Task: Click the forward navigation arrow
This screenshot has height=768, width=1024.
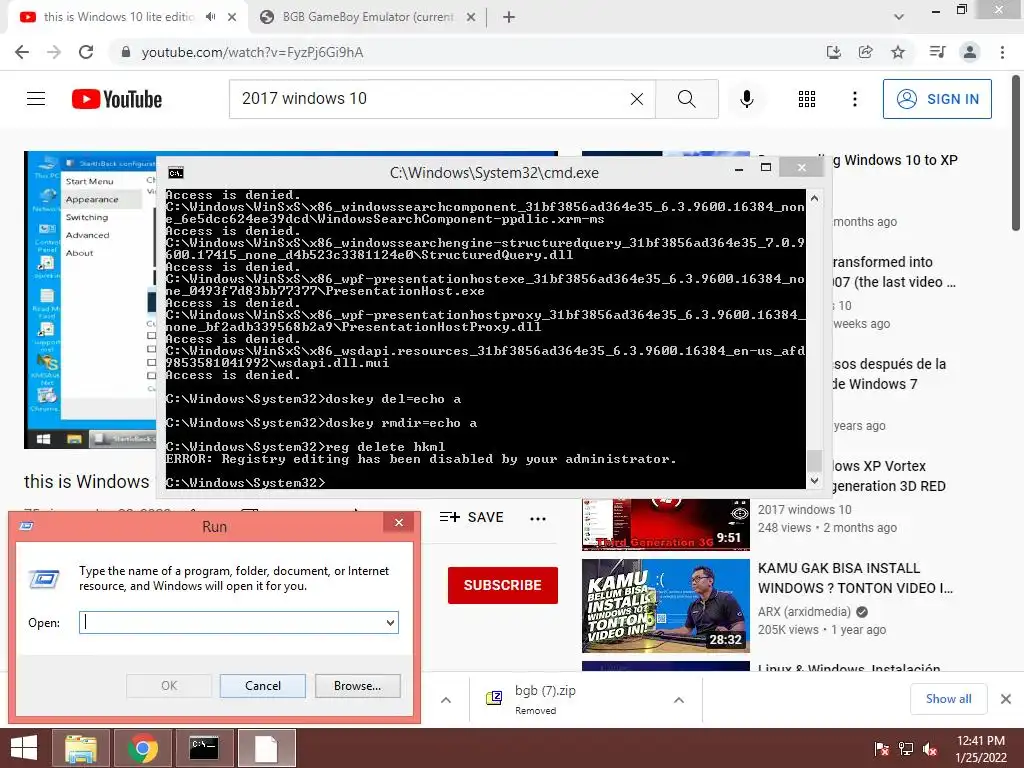Action: (x=54, y=52)
